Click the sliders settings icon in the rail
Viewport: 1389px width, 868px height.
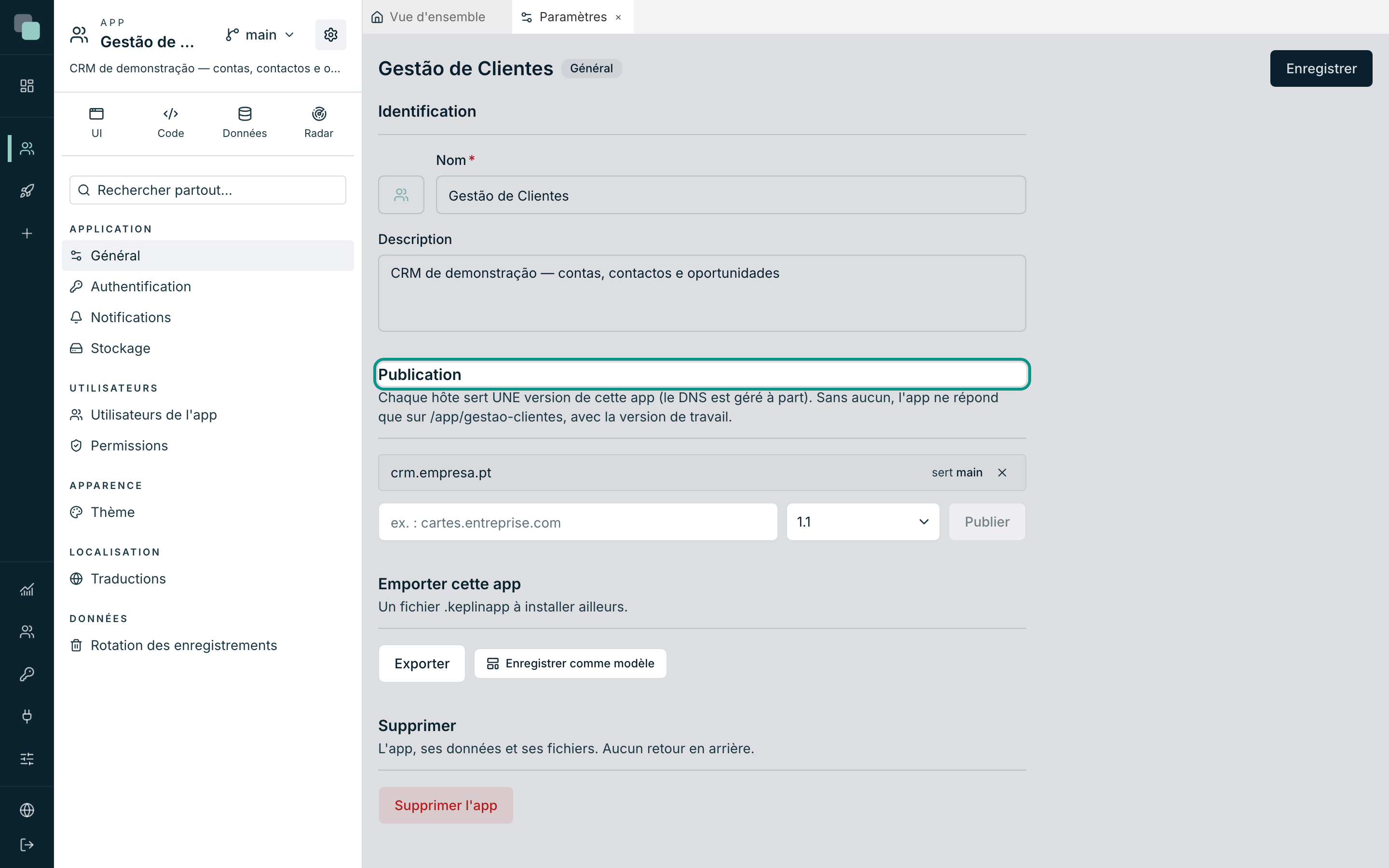pyautogui.click(x=27, y=759)
